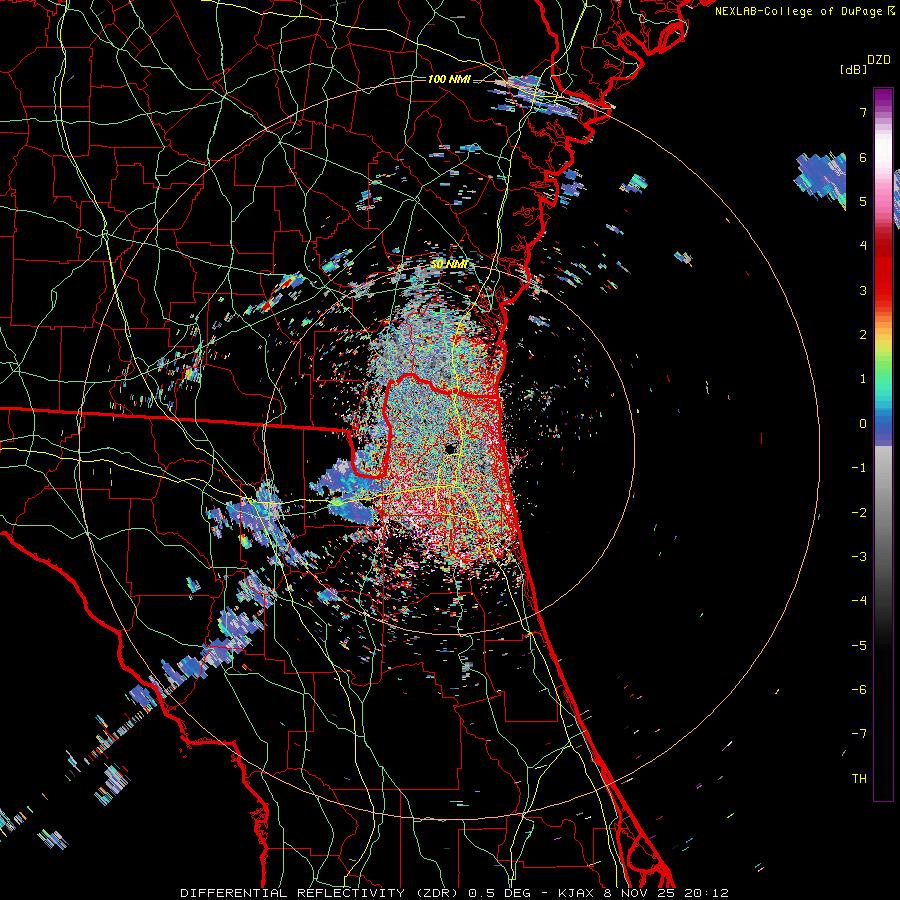
Task: Click the -2 tick label on the scale
Action: coord(859,513)
